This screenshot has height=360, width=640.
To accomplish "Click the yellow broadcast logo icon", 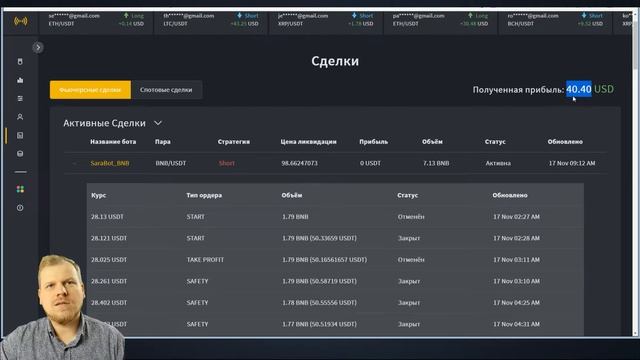I will (x=20, y=21).
